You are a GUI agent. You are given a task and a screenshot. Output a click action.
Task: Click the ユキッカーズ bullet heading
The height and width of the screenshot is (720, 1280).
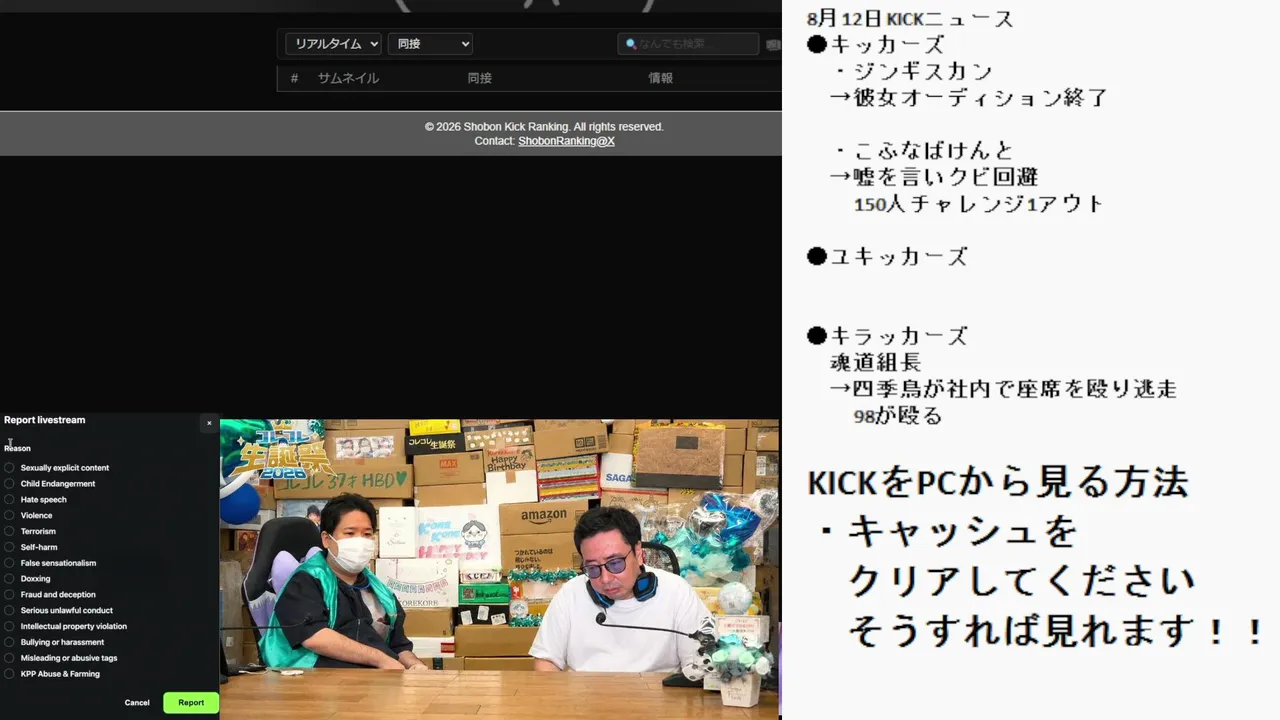pyautogui.click(x=887, y=257)
